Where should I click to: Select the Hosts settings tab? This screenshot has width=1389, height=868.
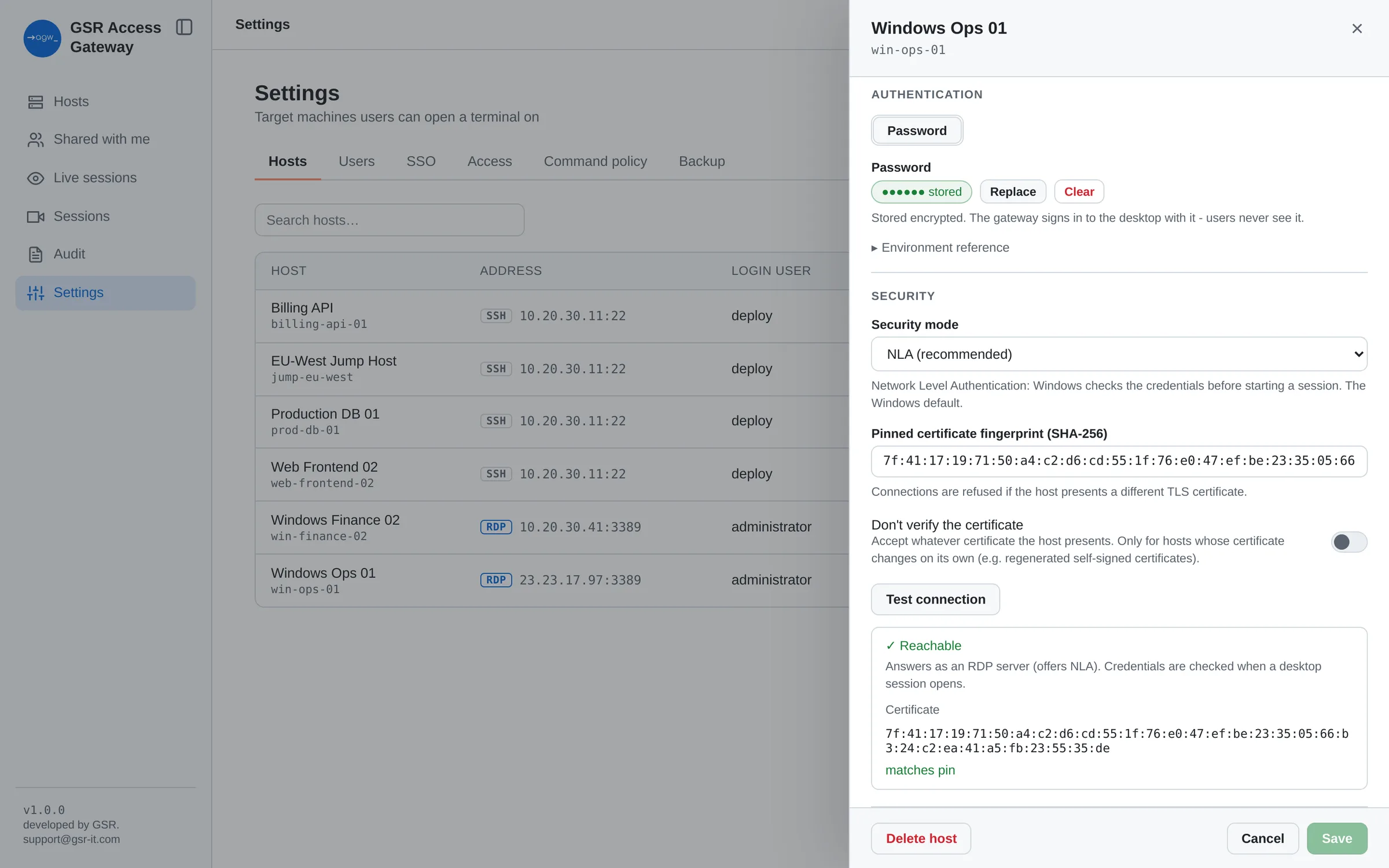click(x=288, y=161)
